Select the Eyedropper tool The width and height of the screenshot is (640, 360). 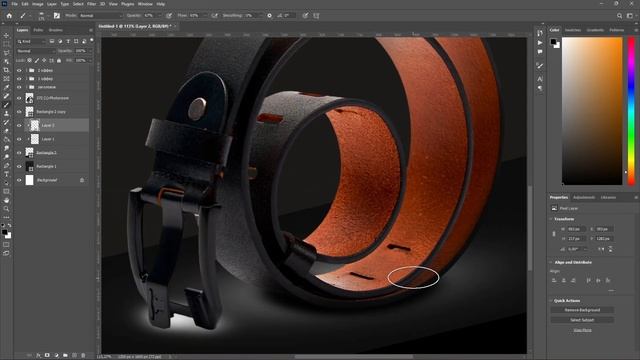coord(6,87)
